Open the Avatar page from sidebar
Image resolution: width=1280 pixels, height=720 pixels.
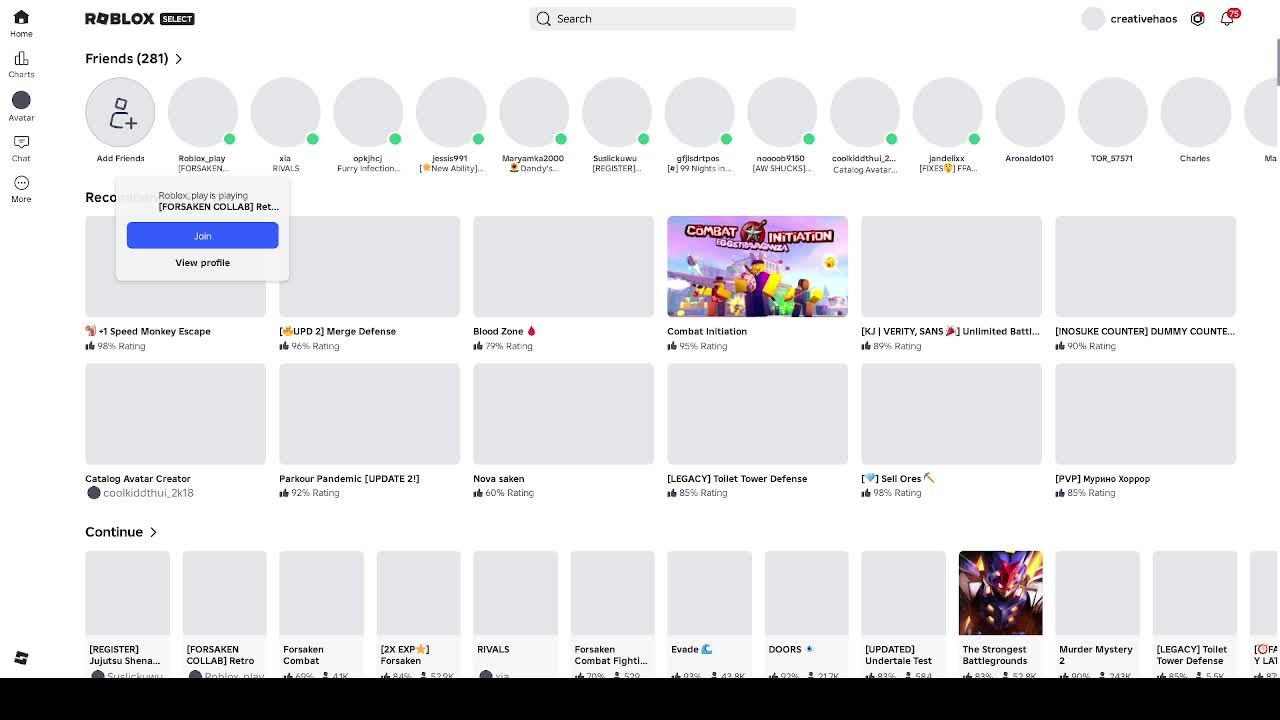(x=21, y=106)
